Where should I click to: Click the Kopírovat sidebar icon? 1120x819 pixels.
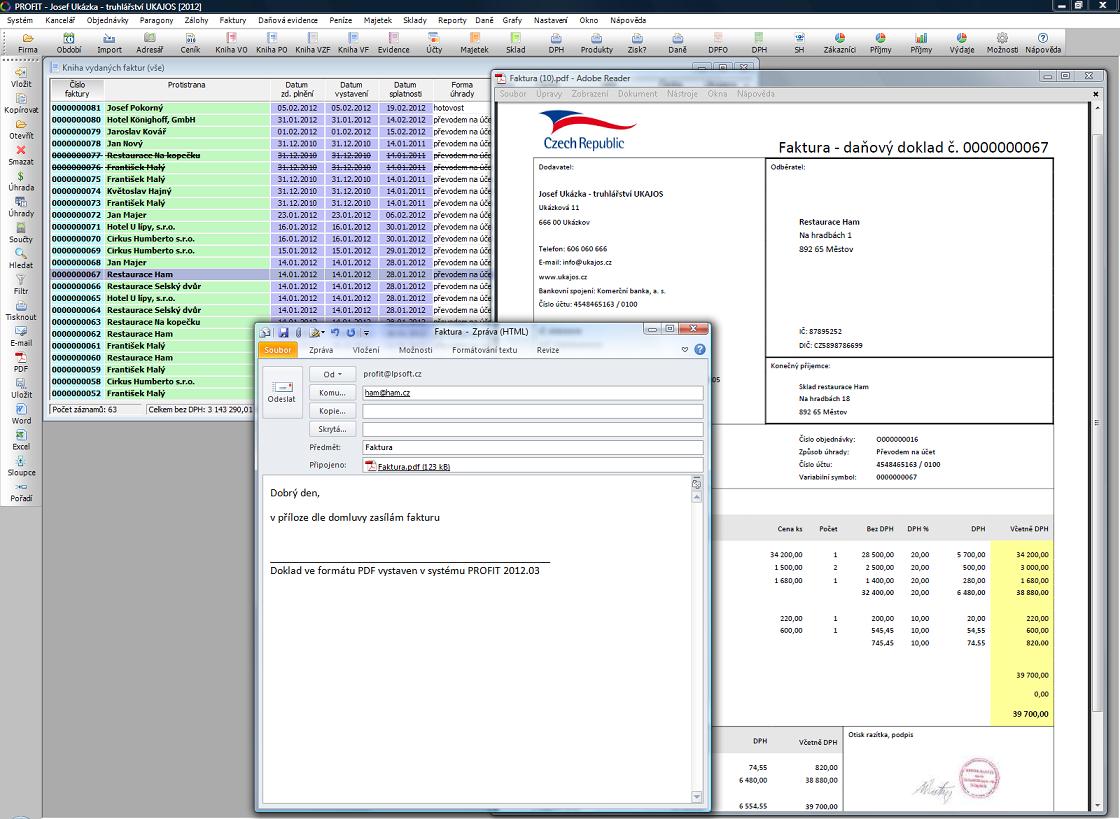point(21,104)
